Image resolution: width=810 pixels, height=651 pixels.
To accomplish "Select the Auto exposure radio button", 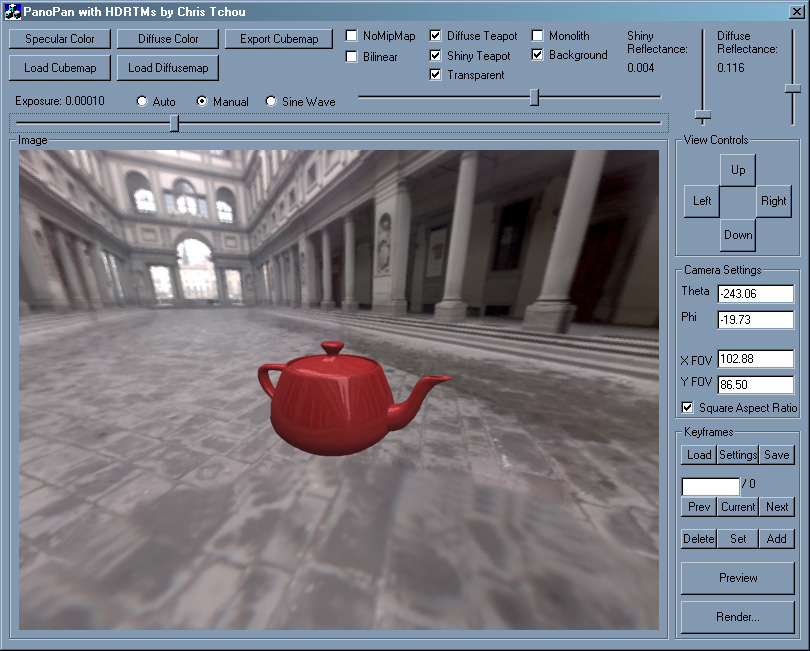I will [142, 102].
